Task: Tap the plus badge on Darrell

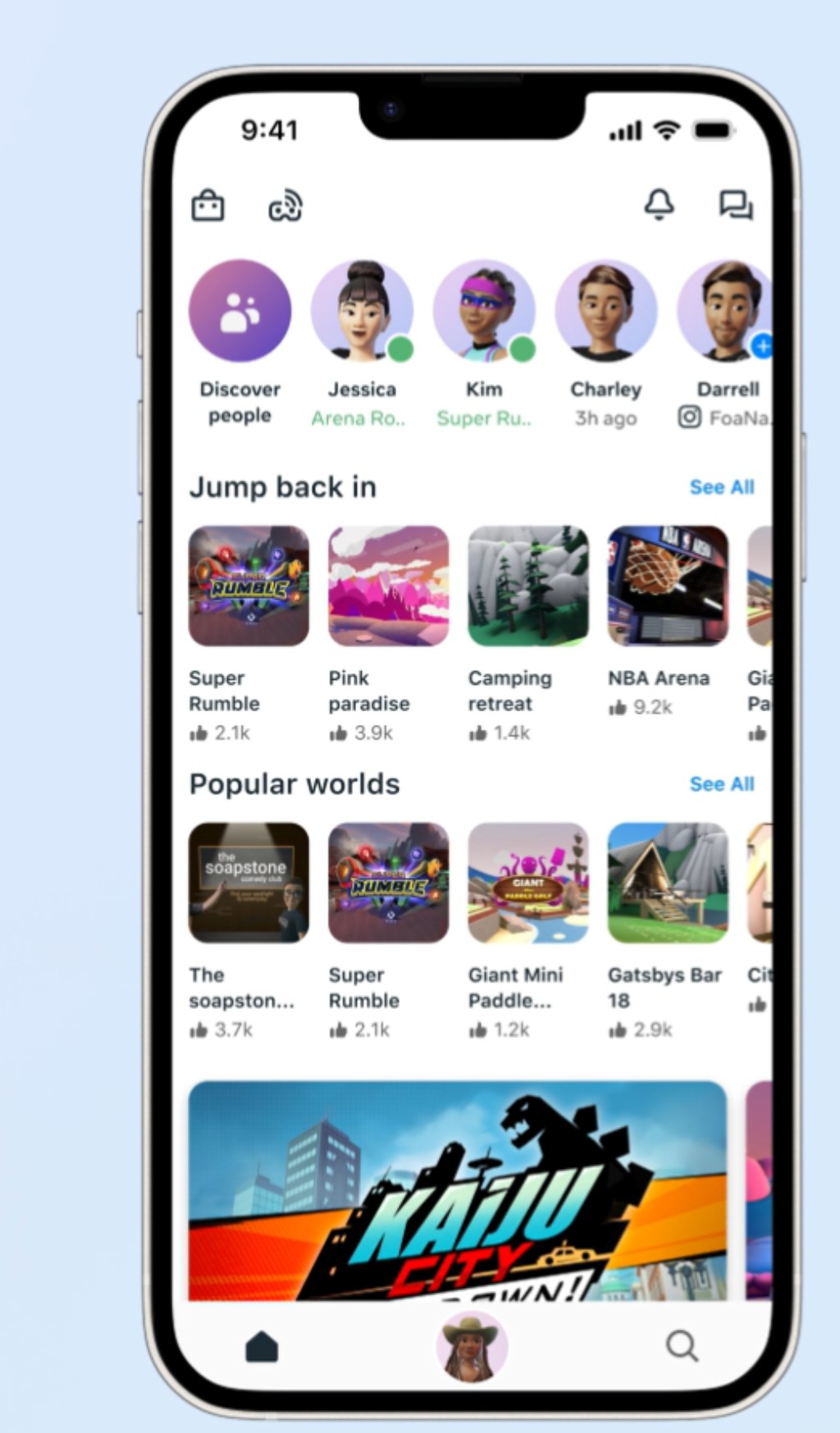Action: (762, 346)
